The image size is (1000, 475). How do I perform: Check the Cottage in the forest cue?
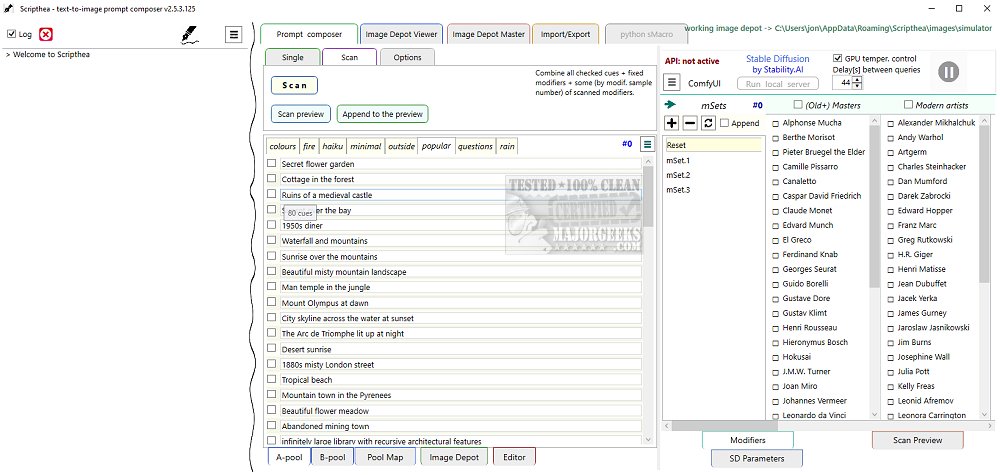pos(271,179)
